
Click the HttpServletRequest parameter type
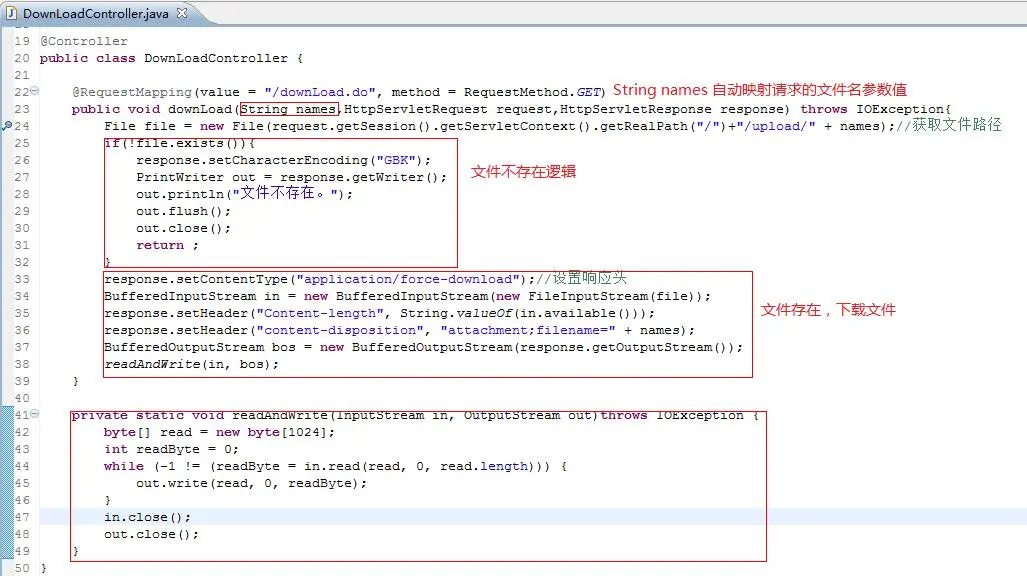point(416,109)
